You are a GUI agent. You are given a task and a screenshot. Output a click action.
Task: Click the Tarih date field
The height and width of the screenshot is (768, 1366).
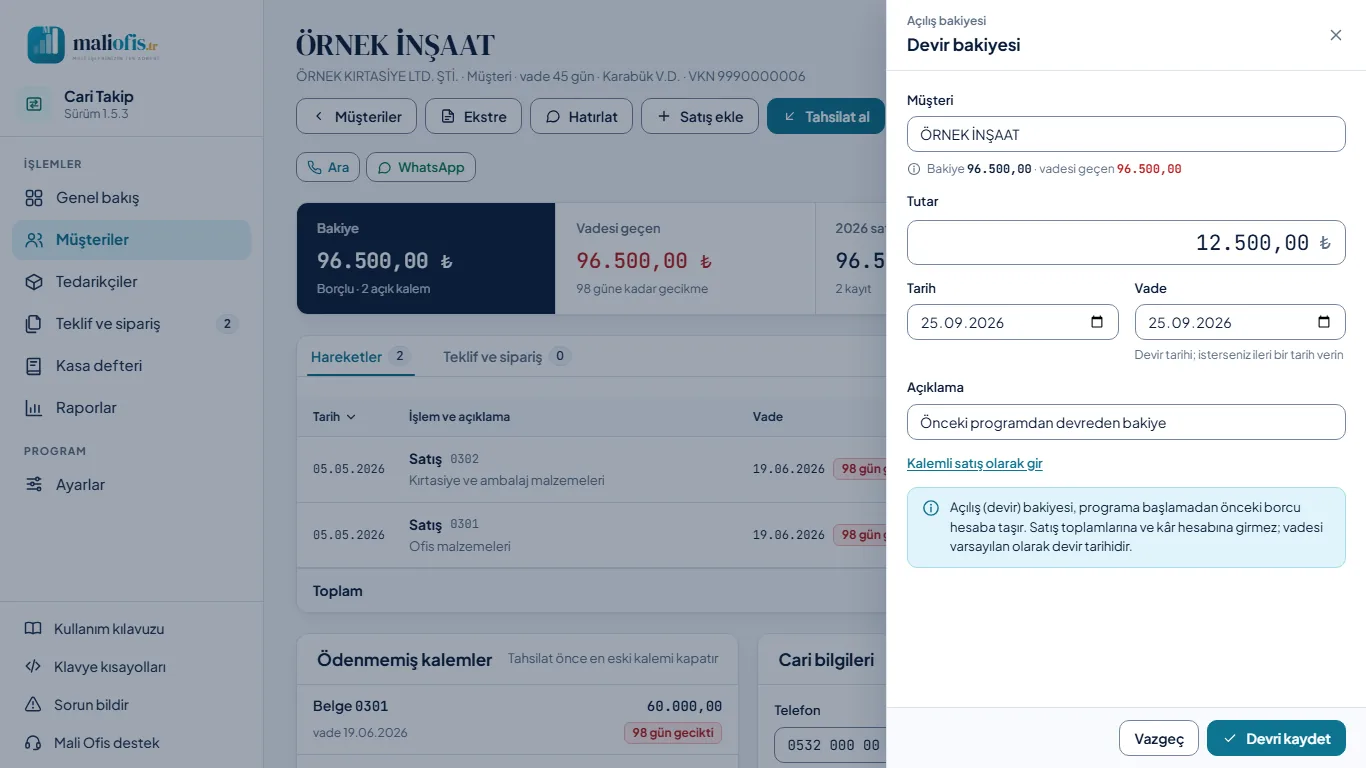click(1013, 322)
